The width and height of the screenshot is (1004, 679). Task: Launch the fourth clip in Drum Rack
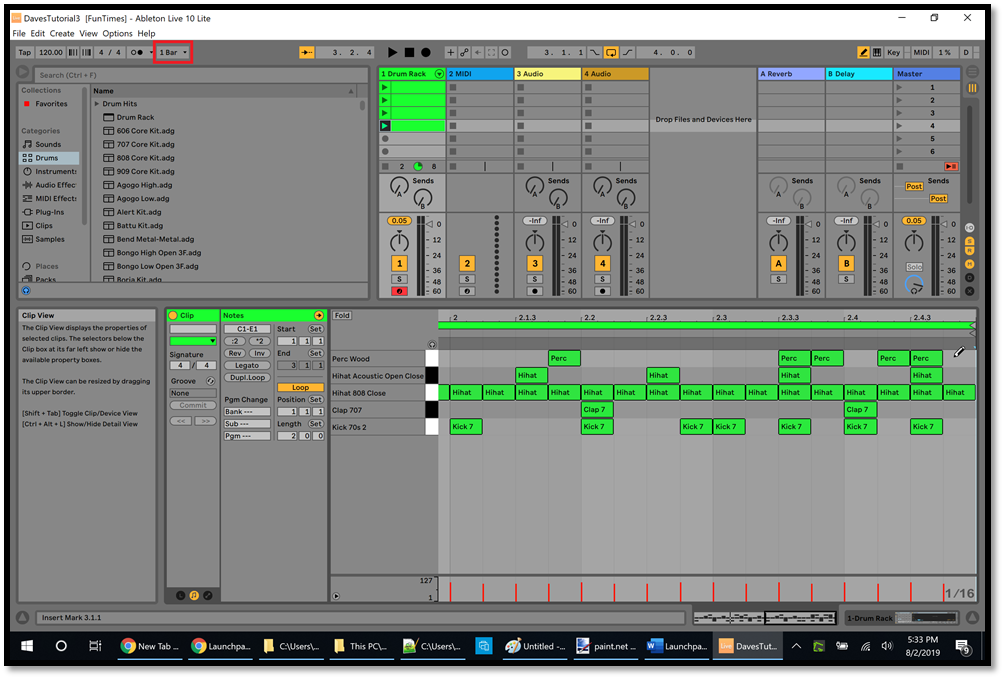(385, 126)
